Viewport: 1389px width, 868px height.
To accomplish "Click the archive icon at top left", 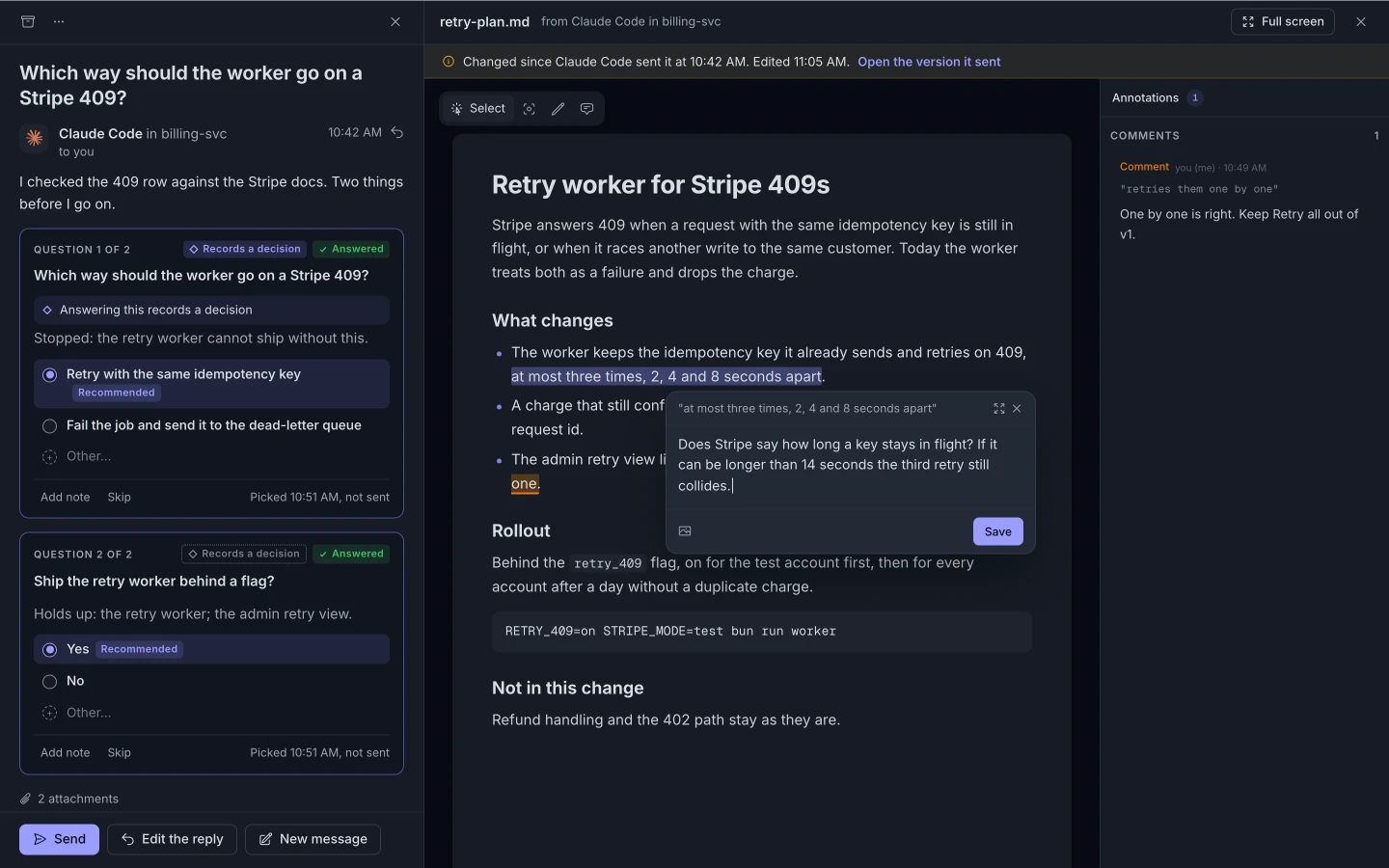I will pyautogui.click(x=28, y=21).
